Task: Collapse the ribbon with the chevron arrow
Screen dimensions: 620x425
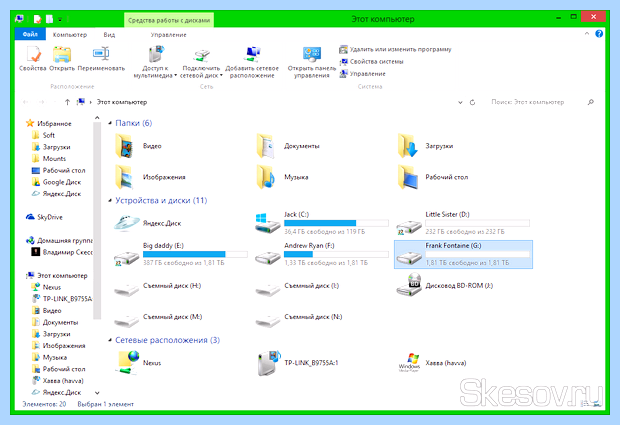Action: coord(587,34)
